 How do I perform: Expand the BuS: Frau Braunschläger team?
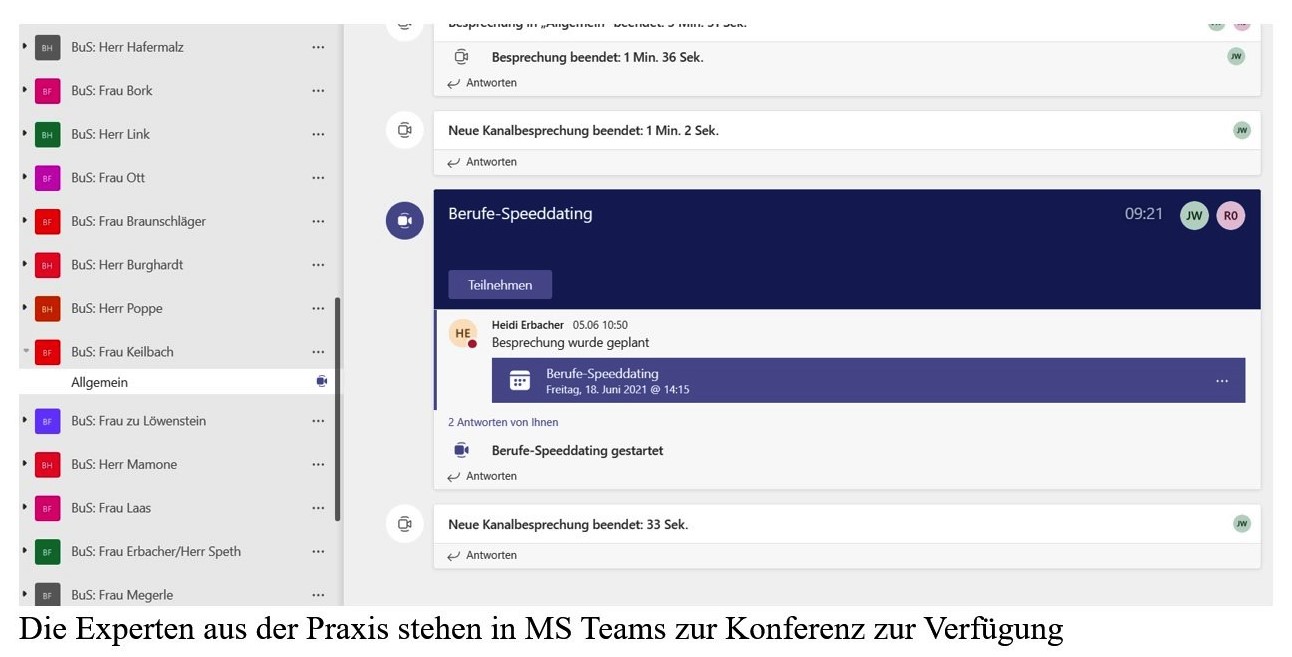(x=25, y=221)
